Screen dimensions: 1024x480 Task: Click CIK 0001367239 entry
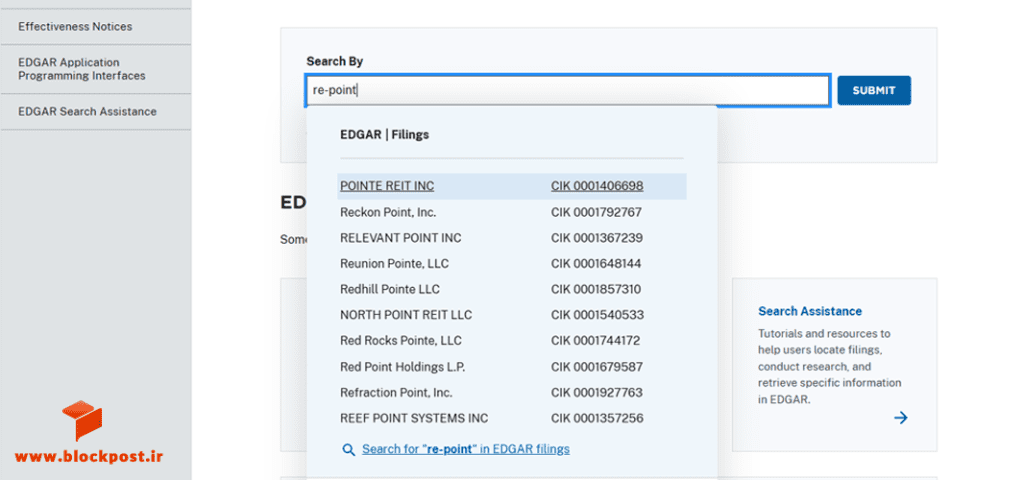point(597,238)
